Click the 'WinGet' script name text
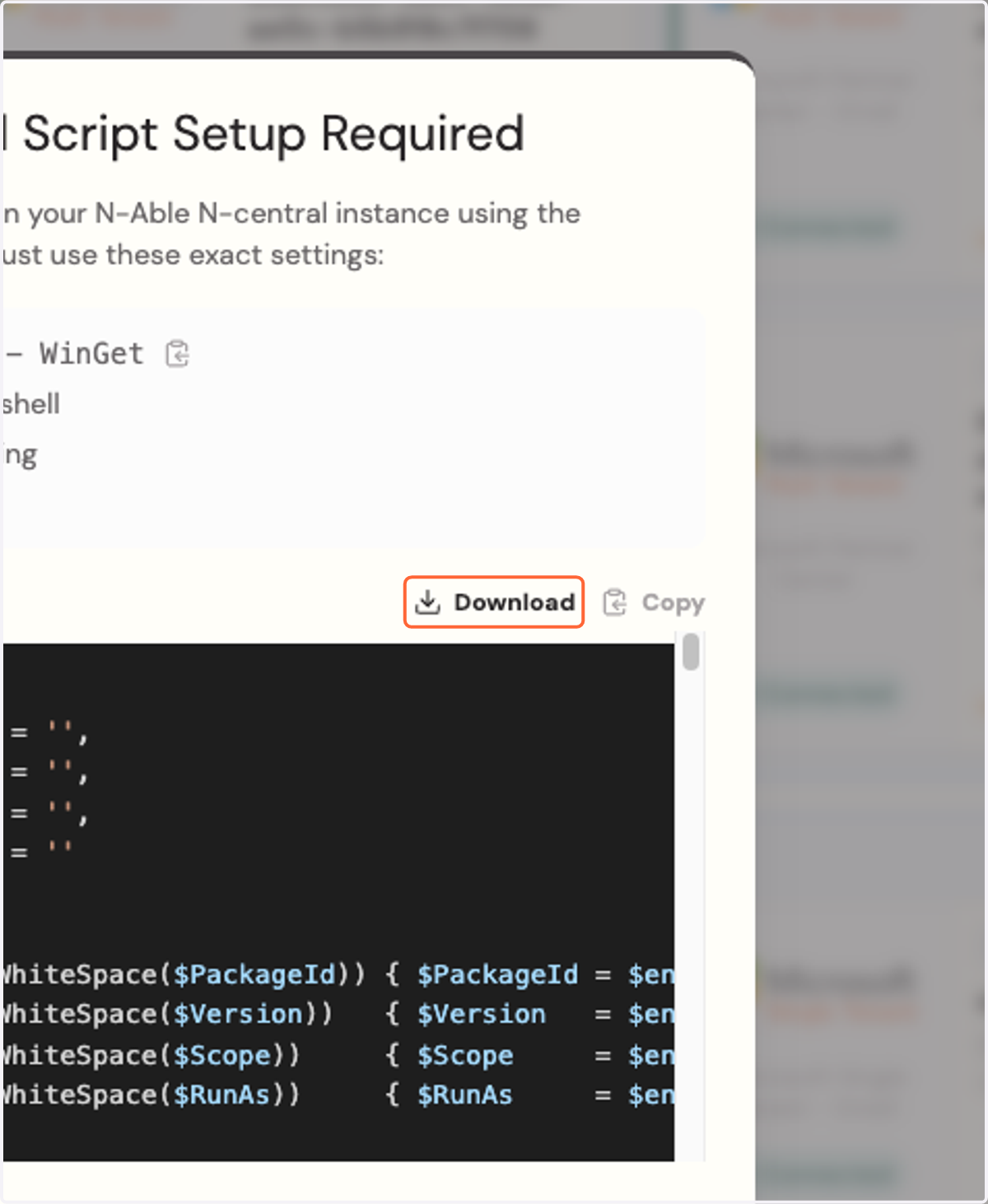The image size is (988, 1204). pyautogui.click(x=91, y=354)
